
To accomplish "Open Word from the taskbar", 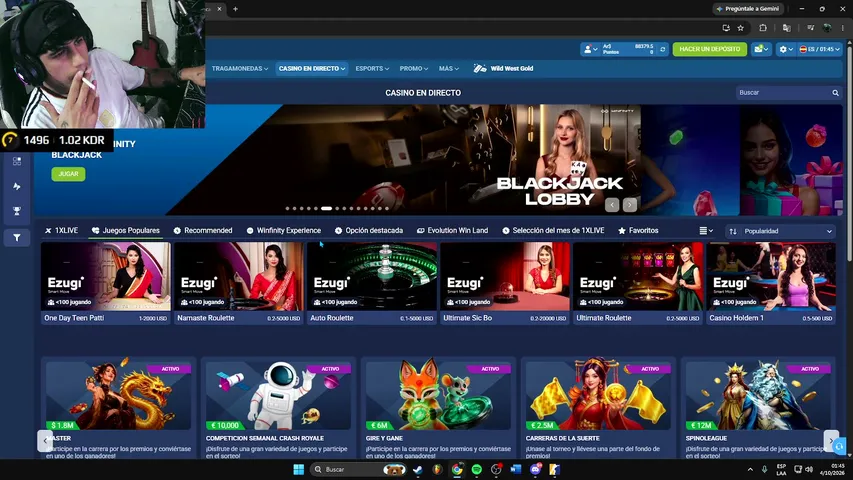I will (x=516, y=469).
